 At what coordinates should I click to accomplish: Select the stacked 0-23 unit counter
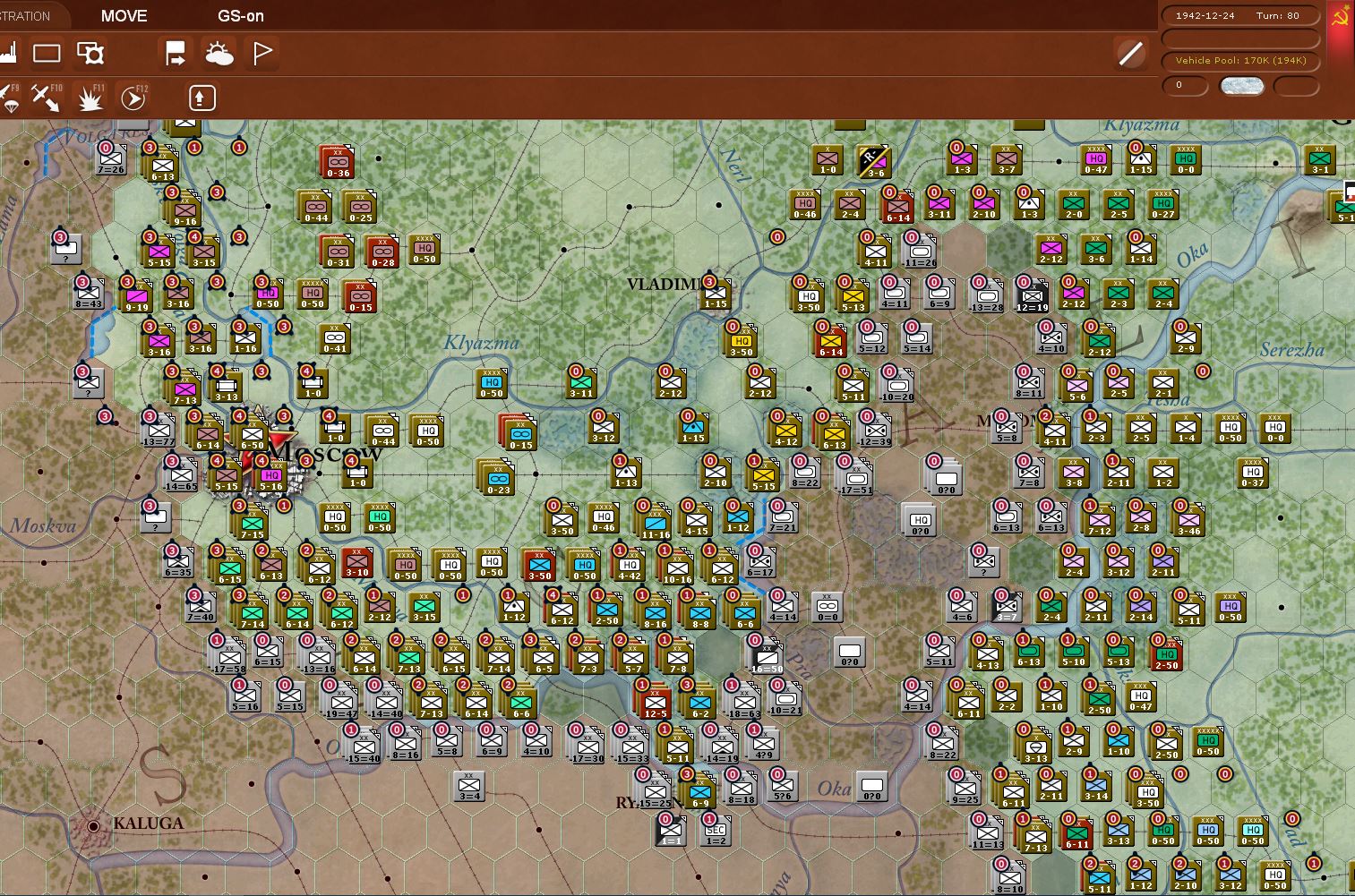[497, 477]
